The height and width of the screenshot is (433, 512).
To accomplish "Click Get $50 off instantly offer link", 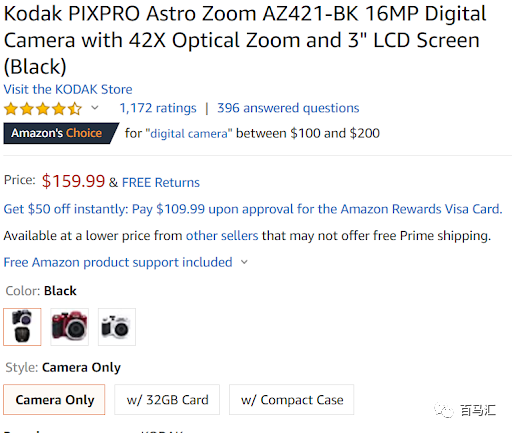I will (253, 209).
